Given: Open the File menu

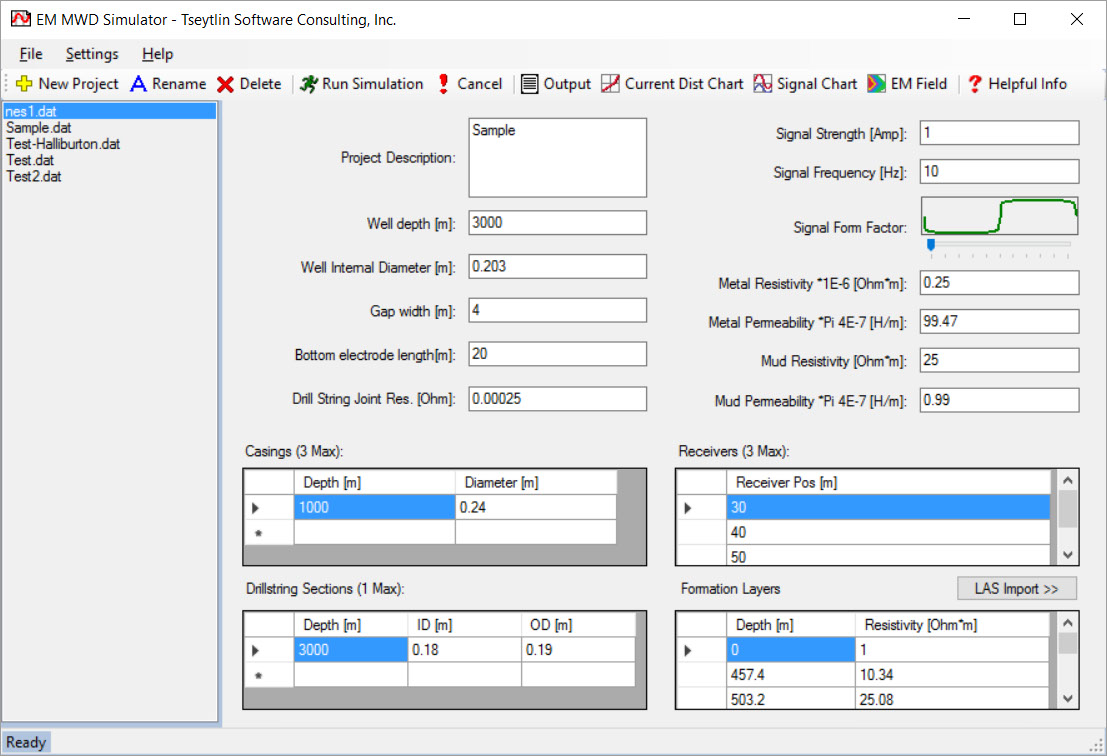Looking at the screenshot, I should pyautogui.click(x=30, y=54).
